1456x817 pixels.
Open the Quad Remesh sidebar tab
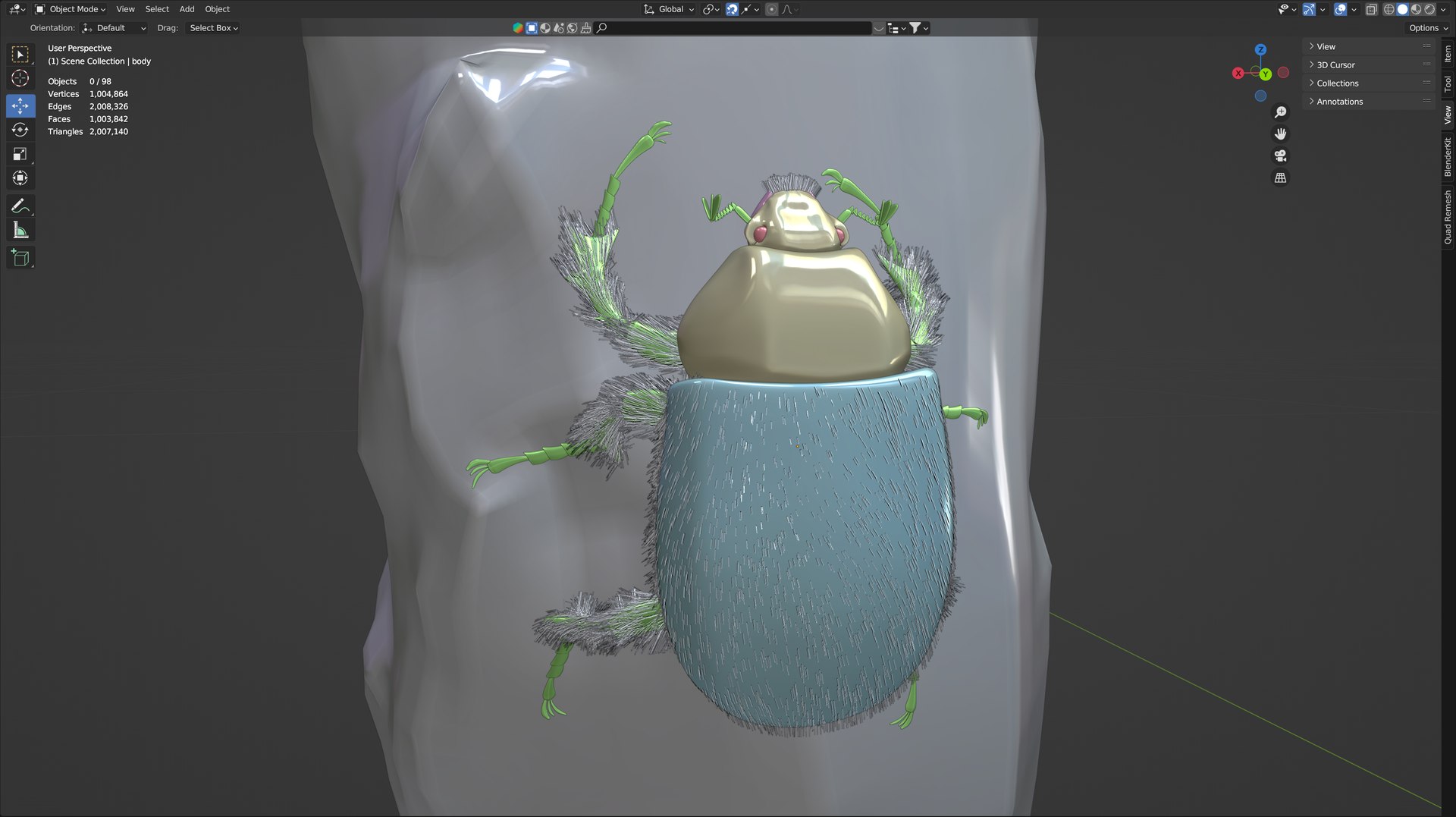pyautogui.click(x=1448, y=218)
